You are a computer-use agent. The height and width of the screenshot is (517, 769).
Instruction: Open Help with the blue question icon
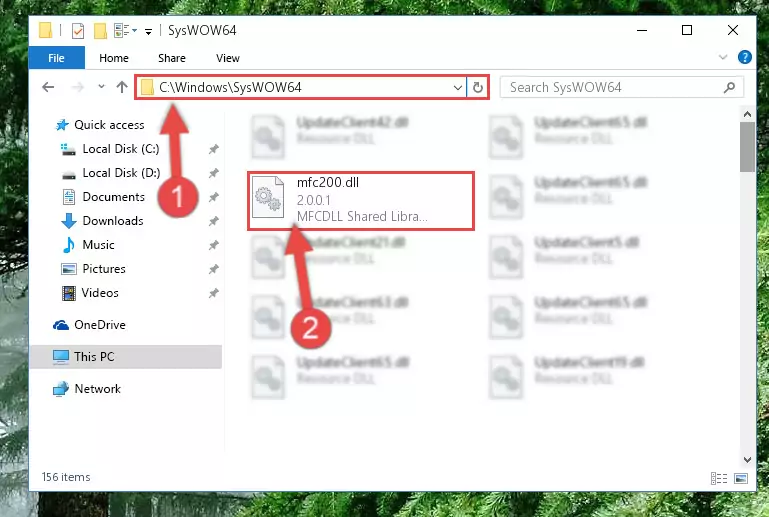(744, 57)
